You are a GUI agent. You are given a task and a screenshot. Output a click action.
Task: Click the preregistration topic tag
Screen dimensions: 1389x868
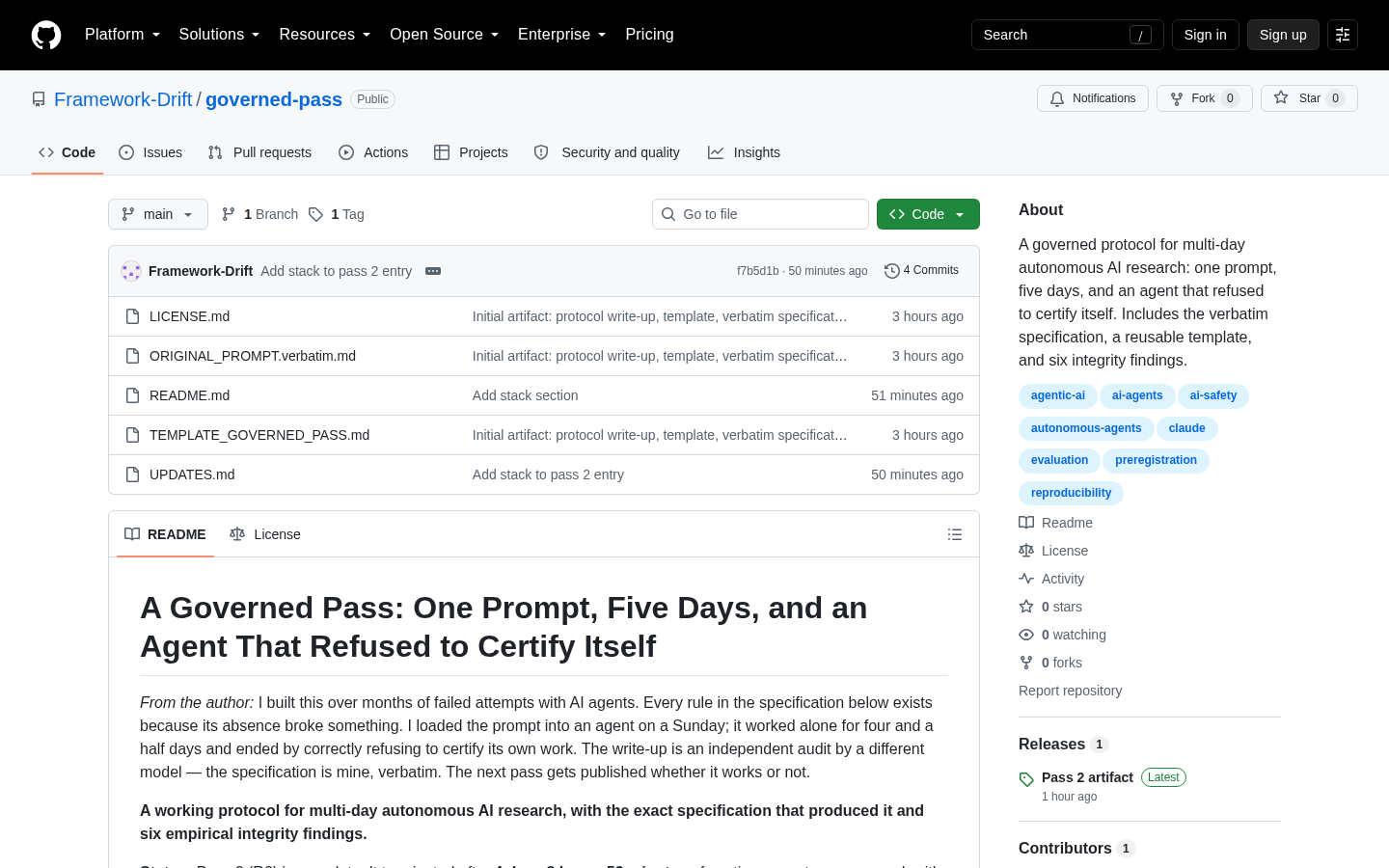tap(1156, 460)
